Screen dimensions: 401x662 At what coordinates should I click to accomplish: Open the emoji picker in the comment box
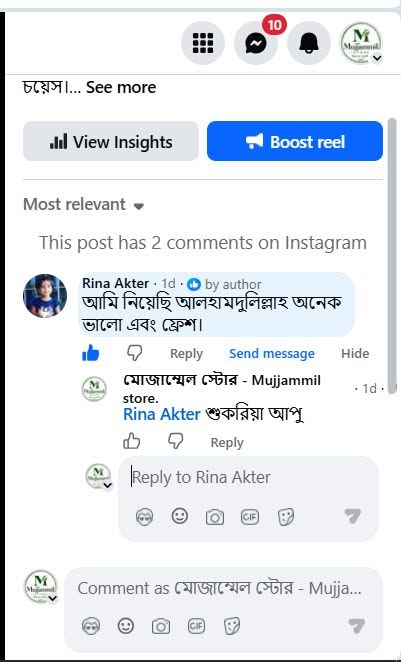coord(126,626)
